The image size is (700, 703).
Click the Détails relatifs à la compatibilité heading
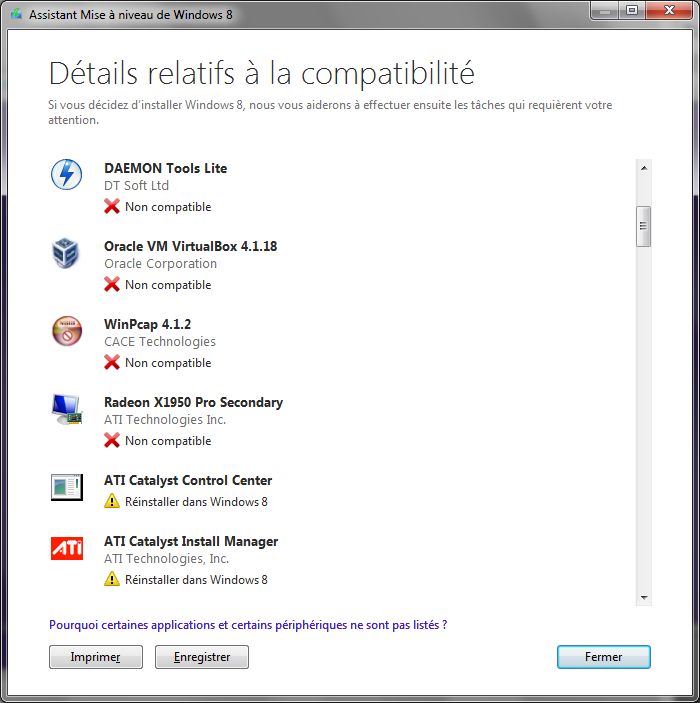pyautogui.click(x=261, y=73)
